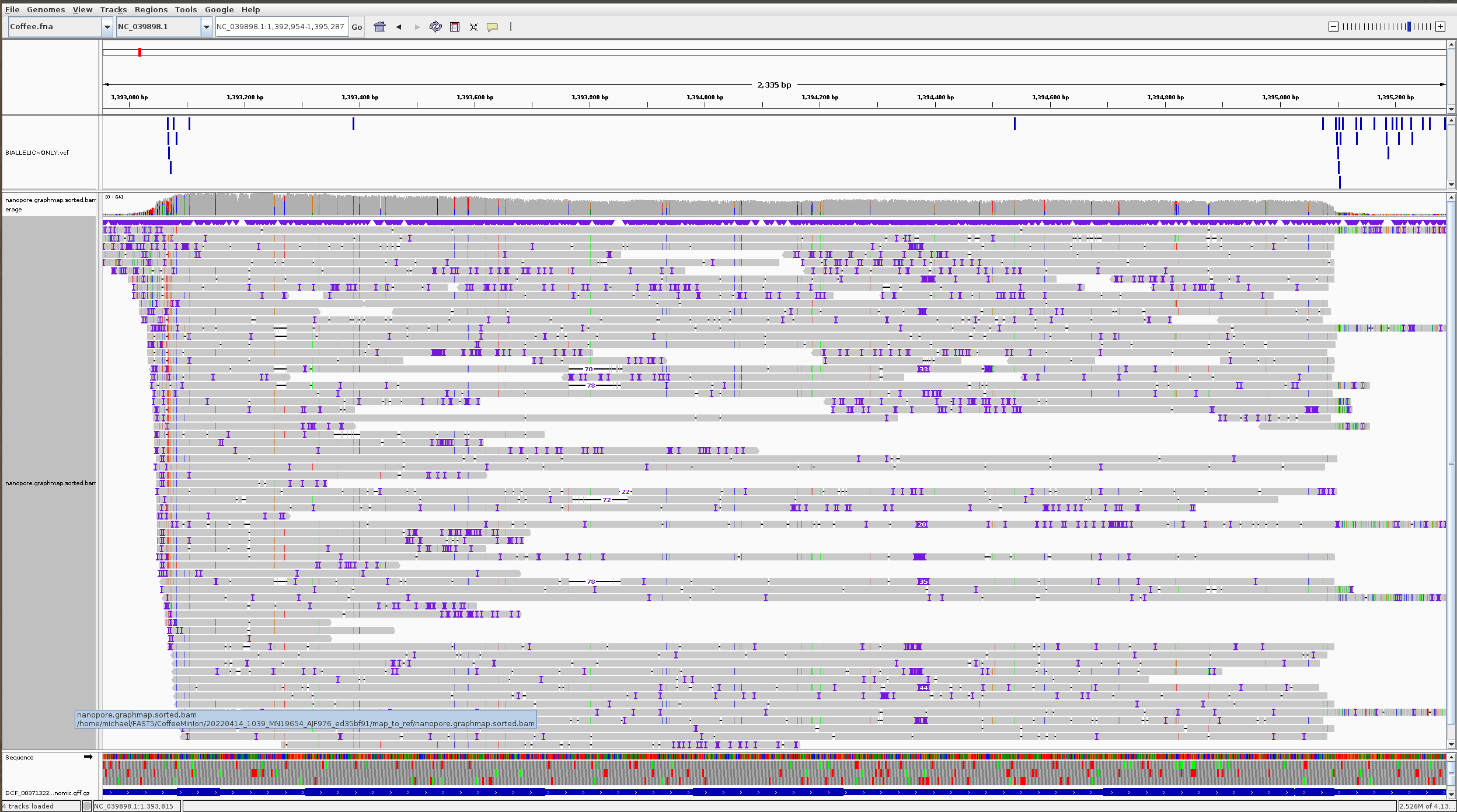Open the Regions menu
The width and height of the screenshot is (1457, 812).
[x=151, y=9]
